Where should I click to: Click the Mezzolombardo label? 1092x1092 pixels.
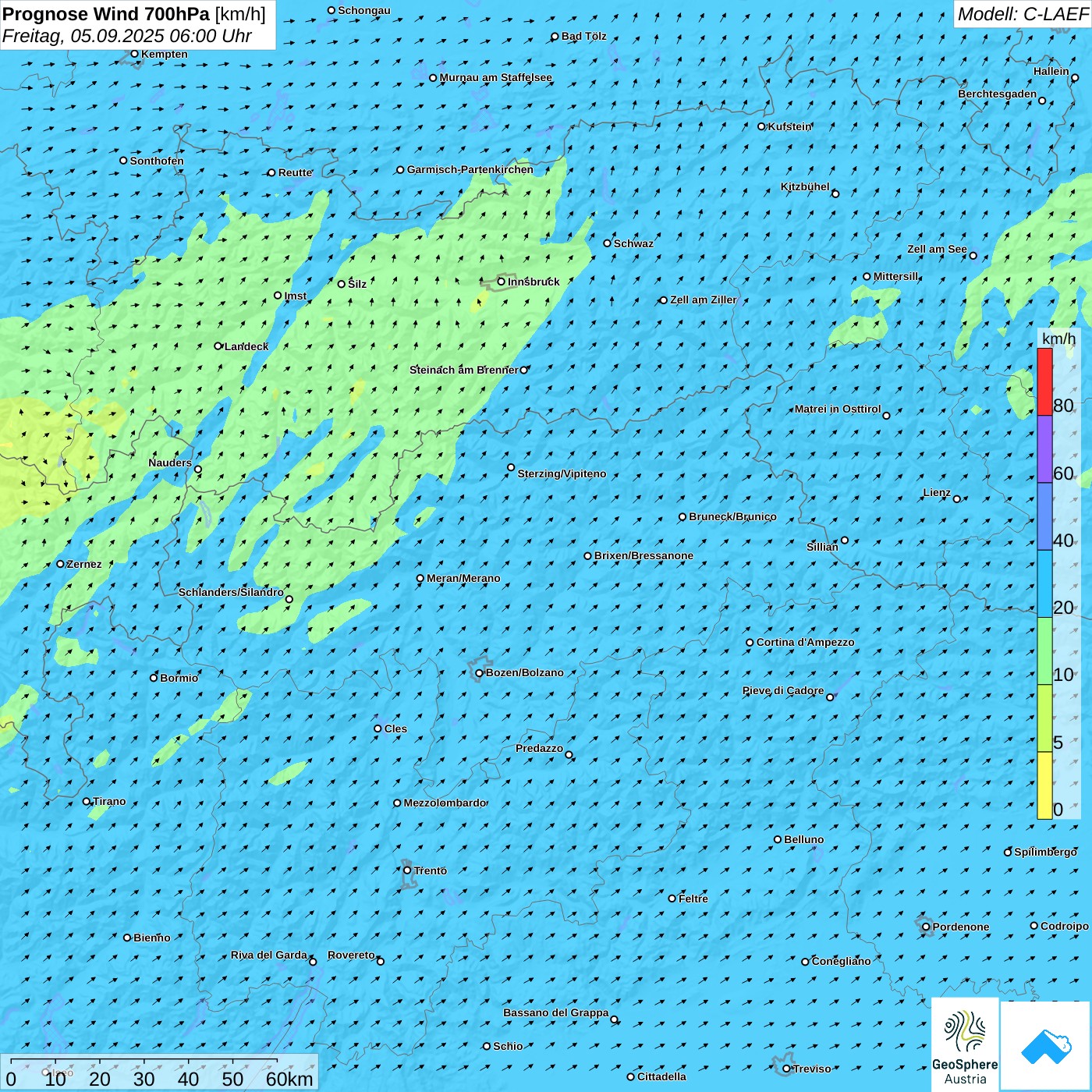tap(445, 803)
